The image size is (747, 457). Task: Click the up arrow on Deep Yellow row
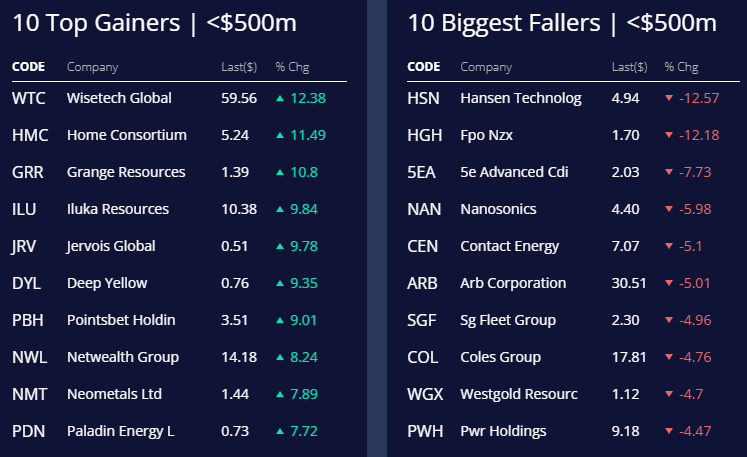tap(281, 283)
